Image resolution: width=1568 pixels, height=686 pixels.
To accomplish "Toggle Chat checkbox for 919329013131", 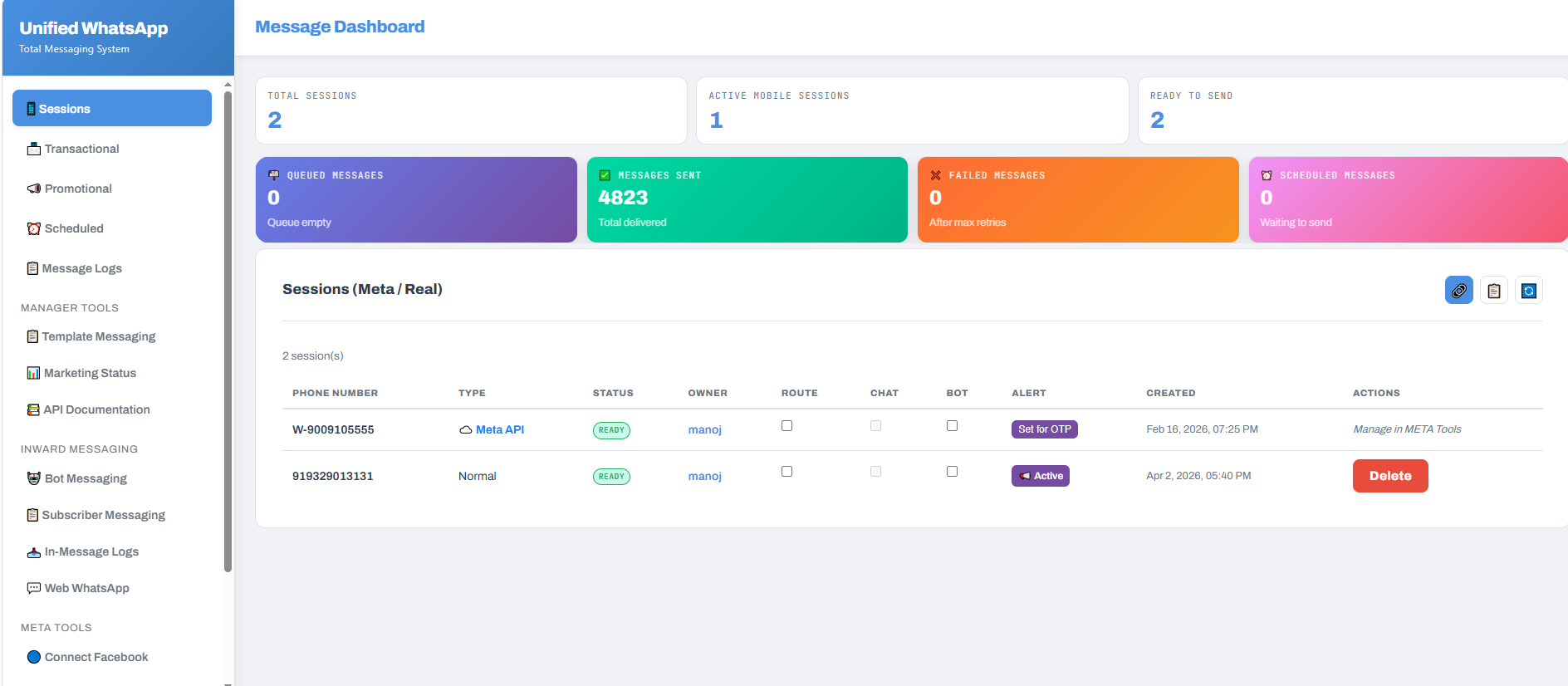I will click(875, 471).
